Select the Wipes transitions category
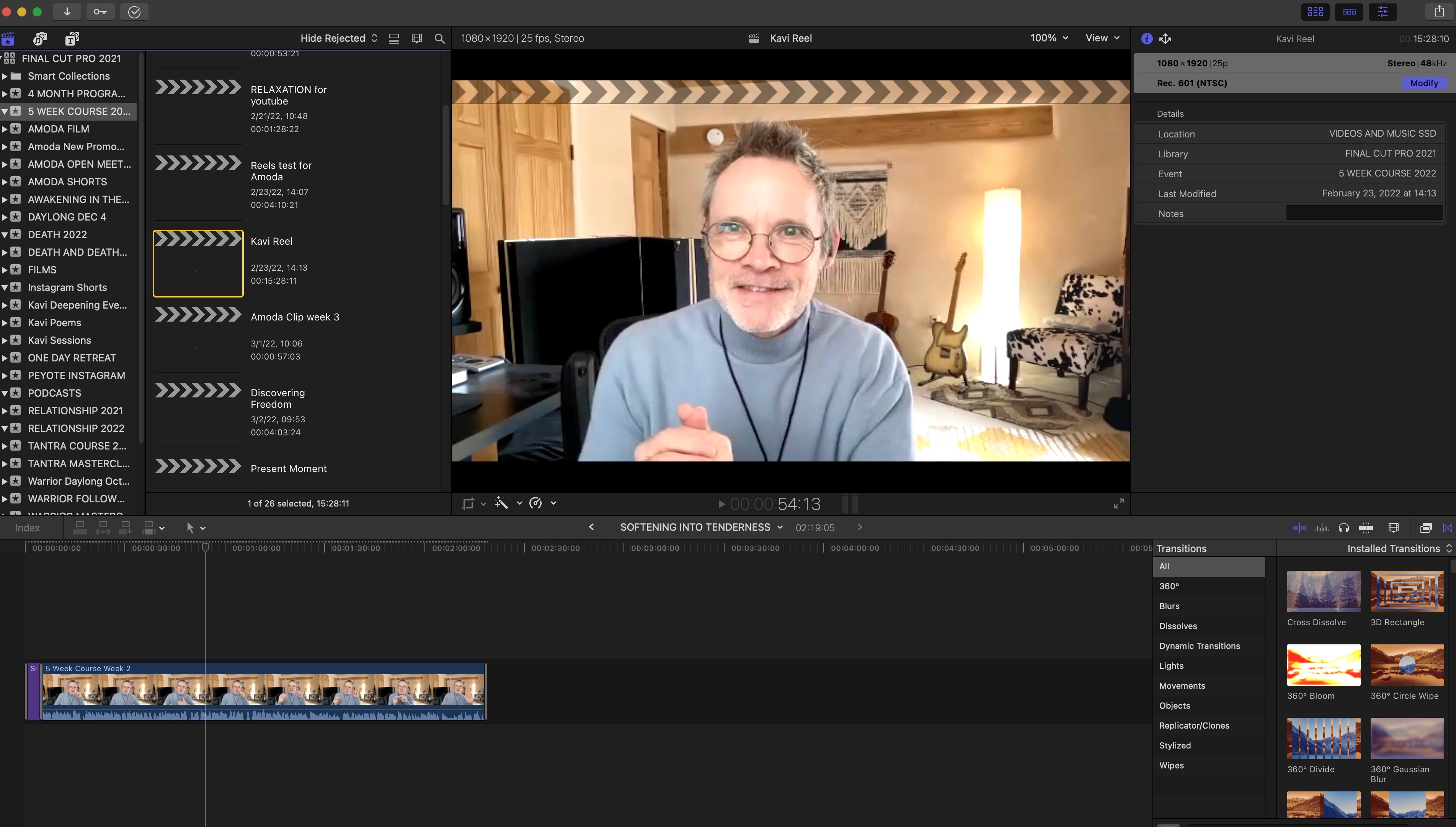 click(x=1171, y=765)
